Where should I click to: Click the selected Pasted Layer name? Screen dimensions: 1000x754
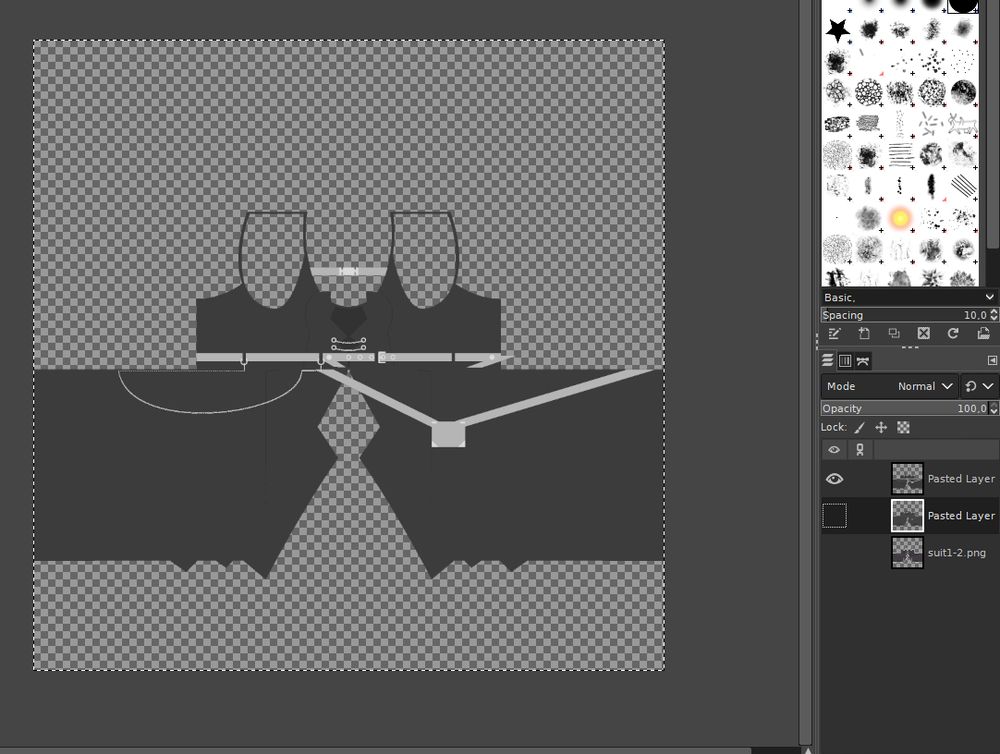tap(960, 515)
